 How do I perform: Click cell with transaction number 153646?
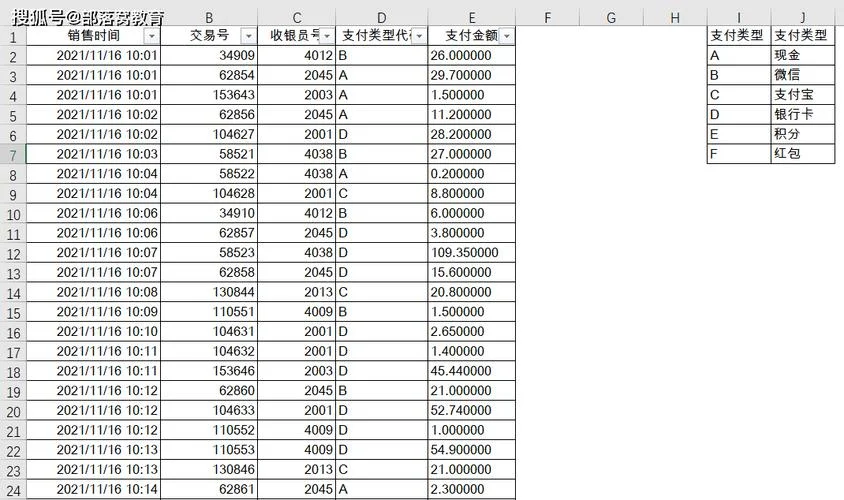point(209,371)
